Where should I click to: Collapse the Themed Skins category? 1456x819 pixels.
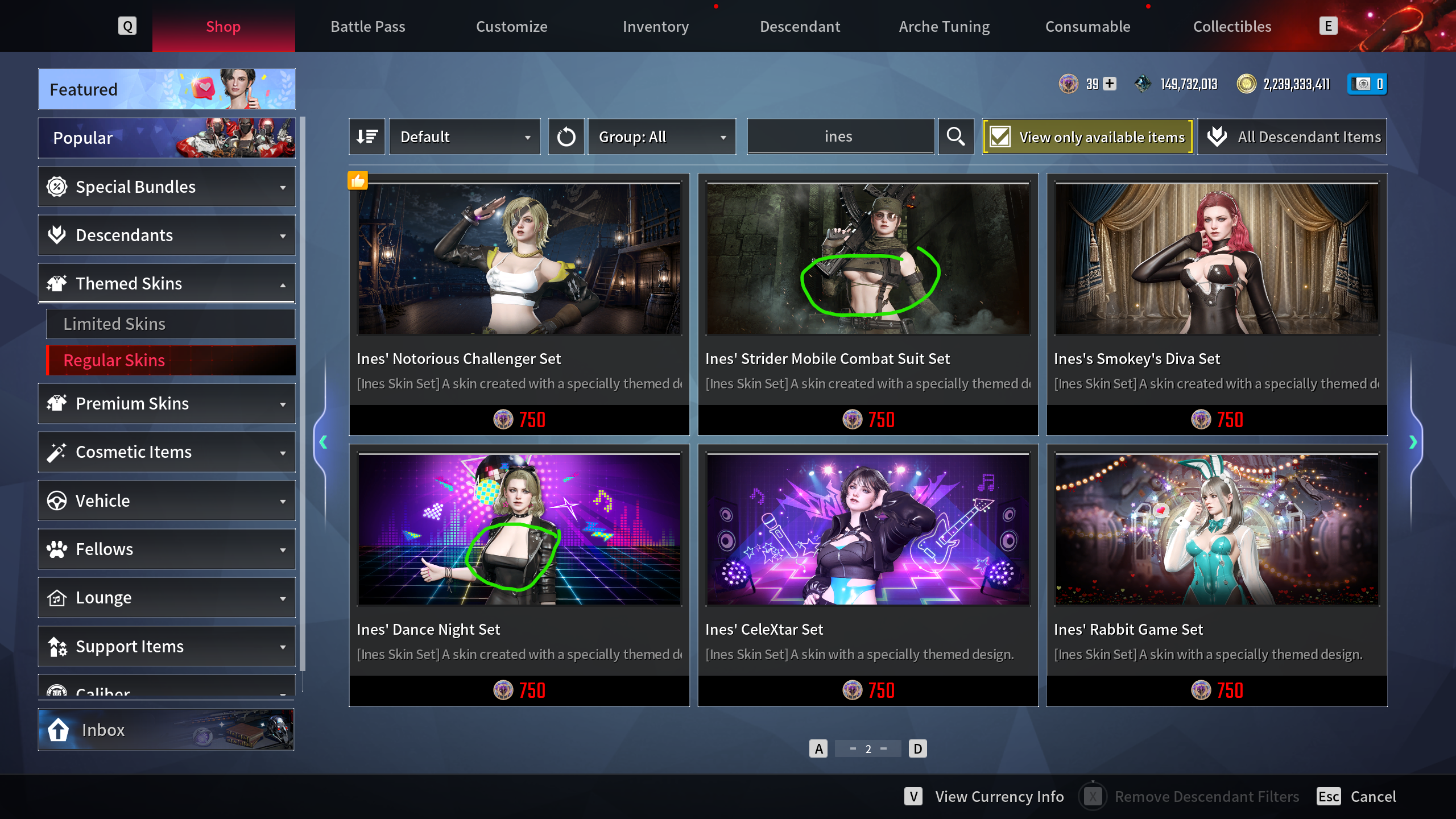(x=167, y=283)
